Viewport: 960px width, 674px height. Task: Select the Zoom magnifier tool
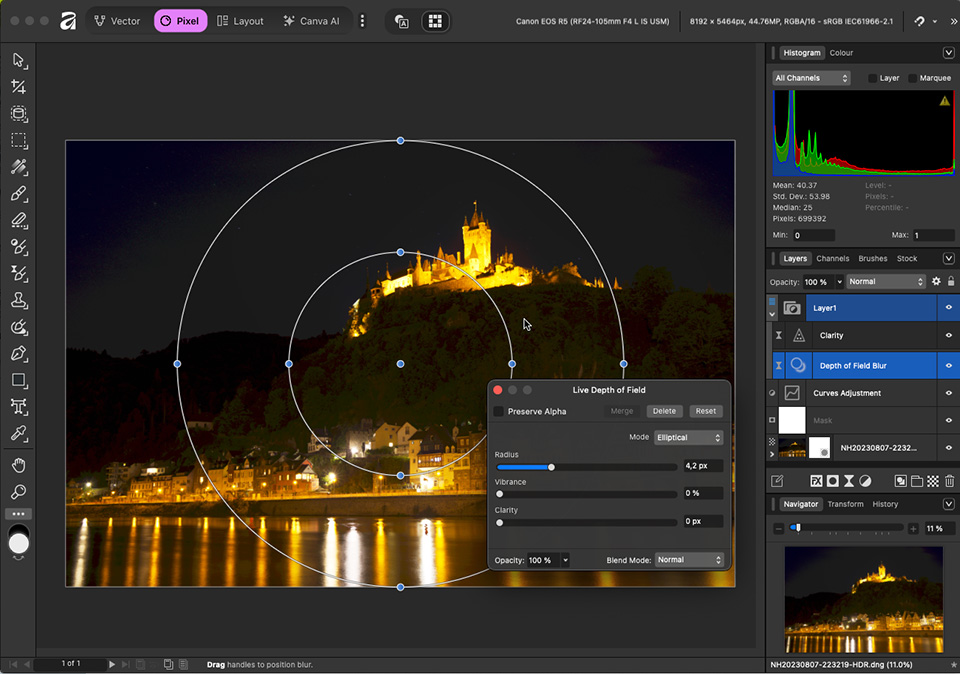click(x=18, y=492)
